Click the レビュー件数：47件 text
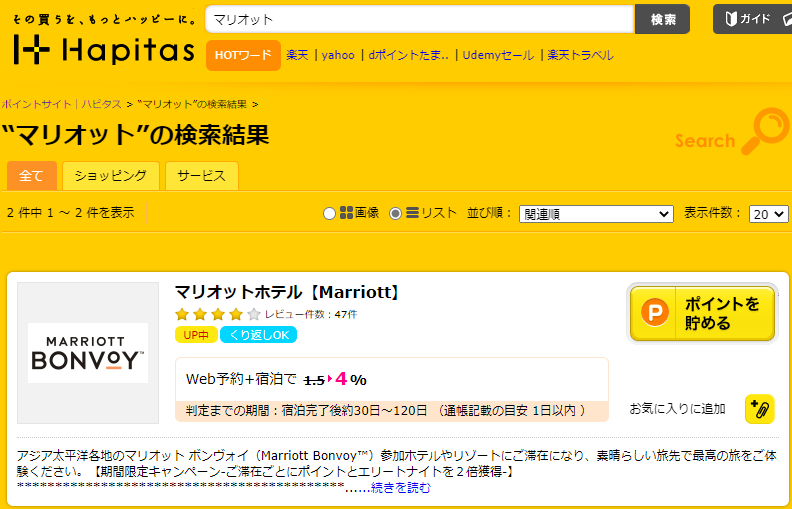This screenshot has width=792, height=509. [x=311, y=315]
